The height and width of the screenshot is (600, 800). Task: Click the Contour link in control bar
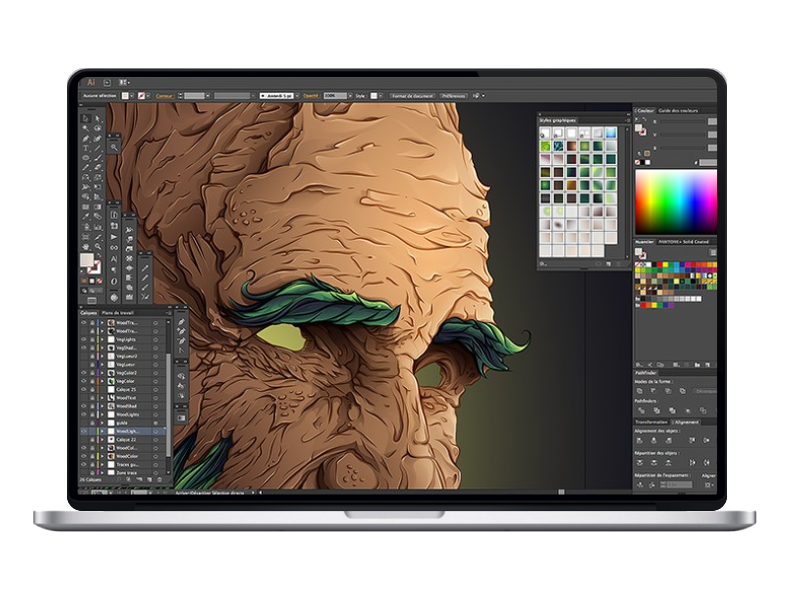164,96
